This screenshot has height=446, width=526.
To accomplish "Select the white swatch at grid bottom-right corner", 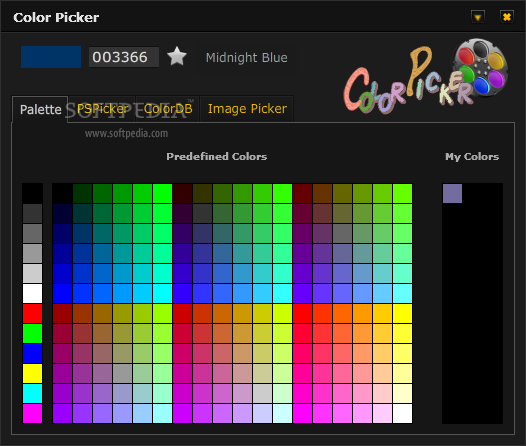I will [402, 413].
